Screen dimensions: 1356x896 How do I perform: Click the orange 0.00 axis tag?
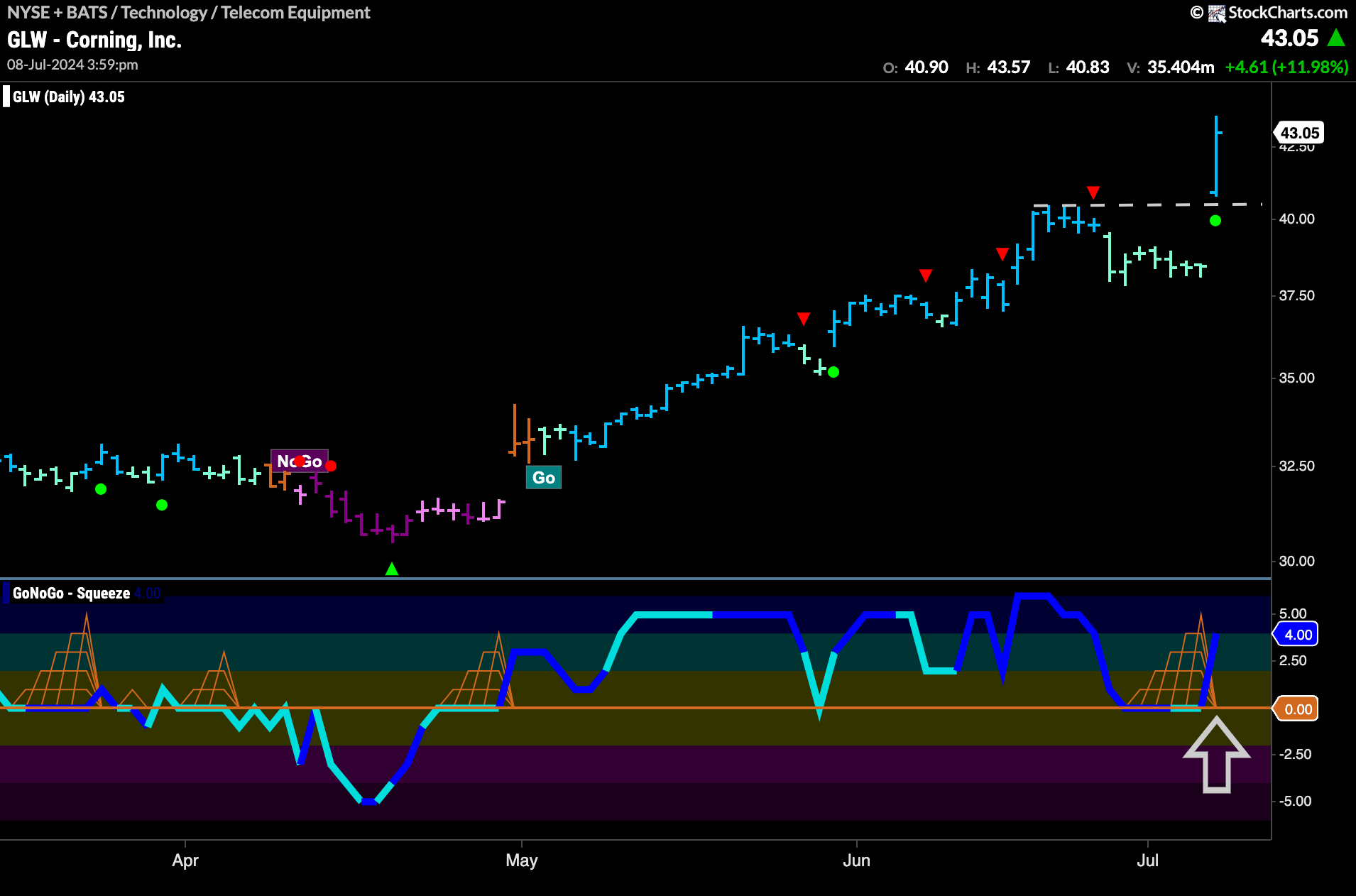click(x=1296, y=709)
